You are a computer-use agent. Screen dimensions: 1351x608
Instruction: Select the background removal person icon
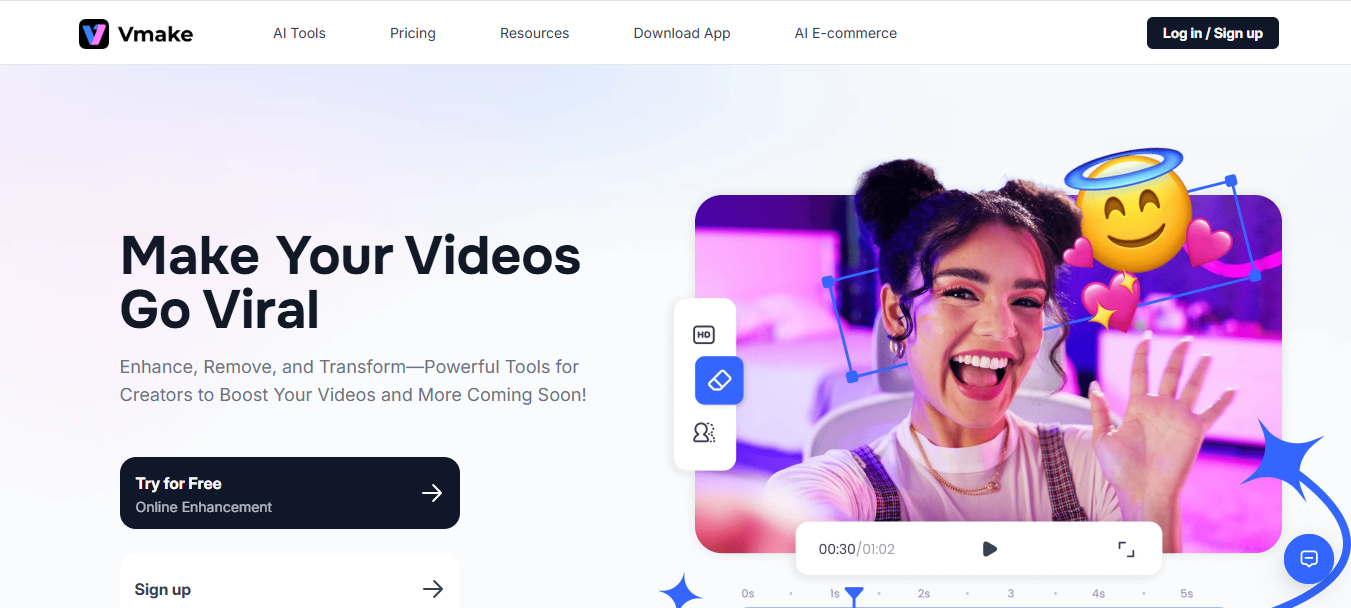click(x=704, y=432)
